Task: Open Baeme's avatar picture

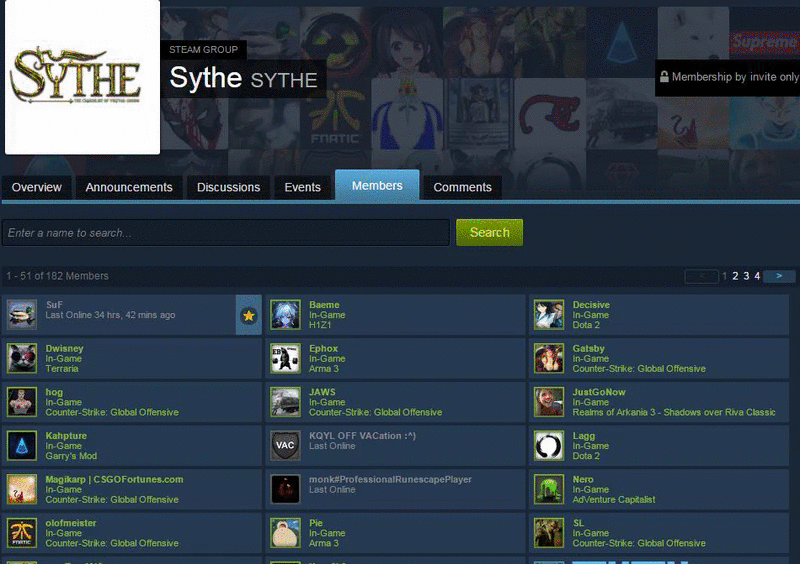Action: (x=285, y=314)
